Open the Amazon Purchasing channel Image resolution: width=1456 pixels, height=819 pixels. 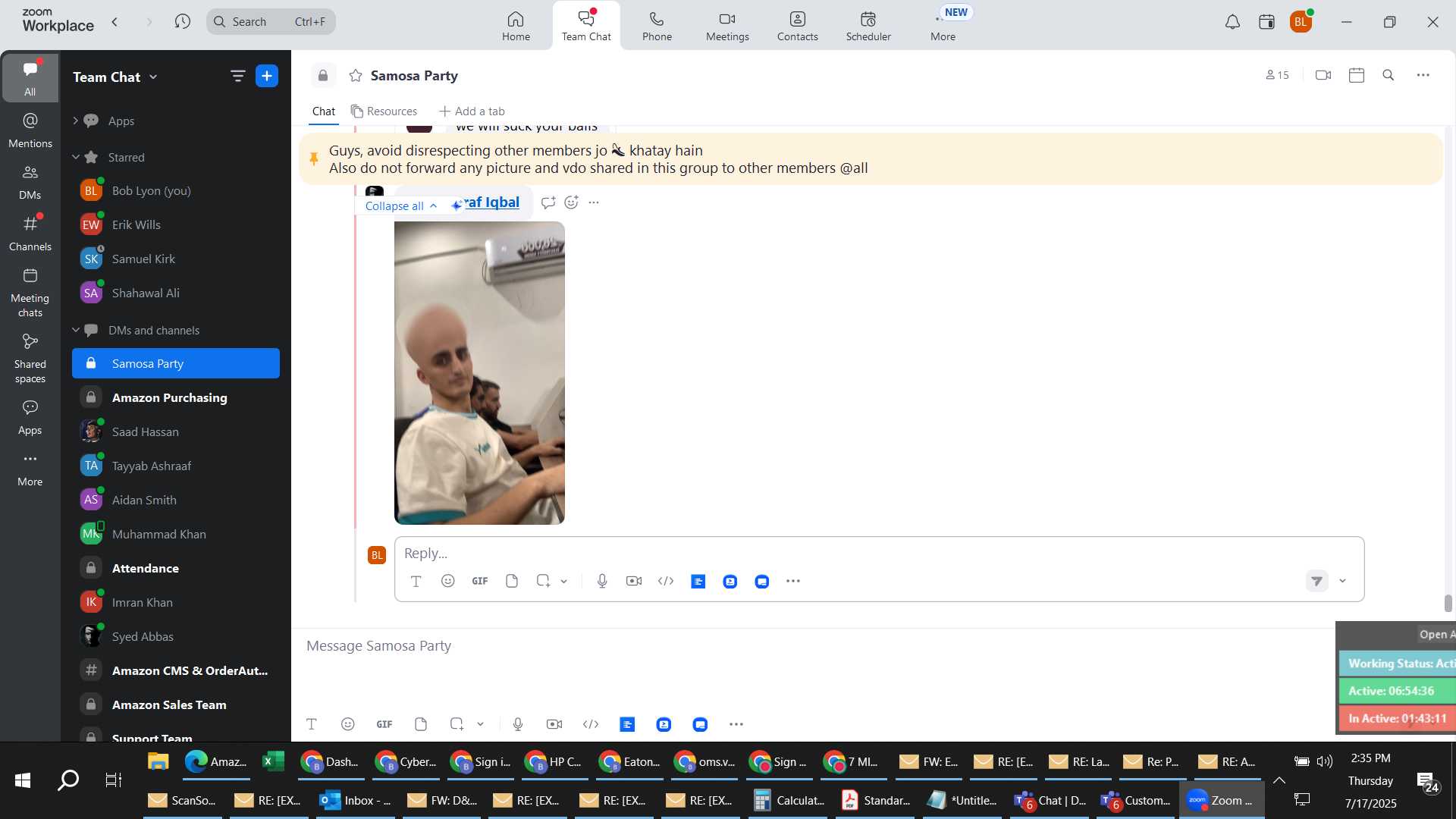point(176,397)
